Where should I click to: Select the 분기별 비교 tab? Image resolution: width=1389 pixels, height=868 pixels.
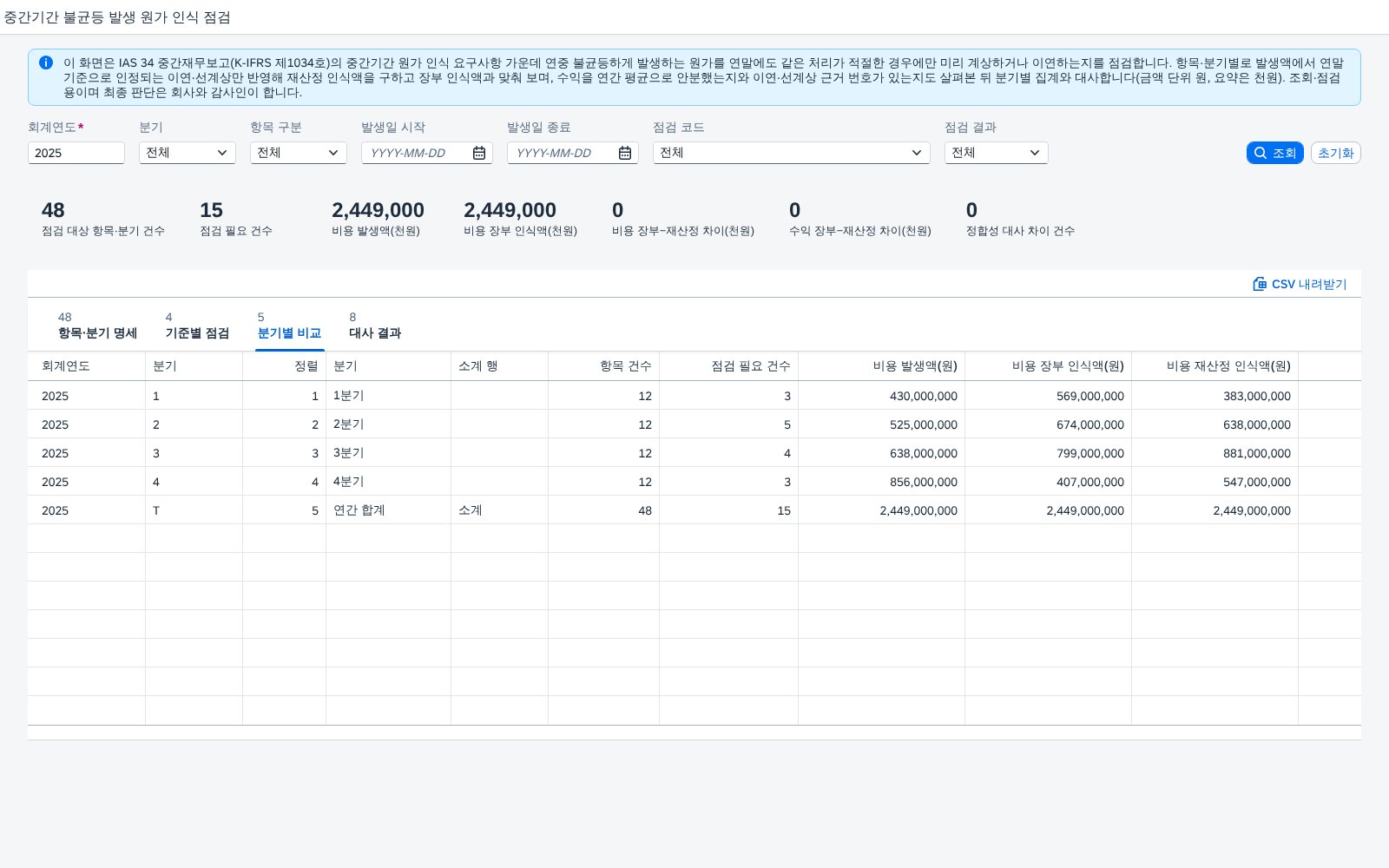click(x=289, y=325)
